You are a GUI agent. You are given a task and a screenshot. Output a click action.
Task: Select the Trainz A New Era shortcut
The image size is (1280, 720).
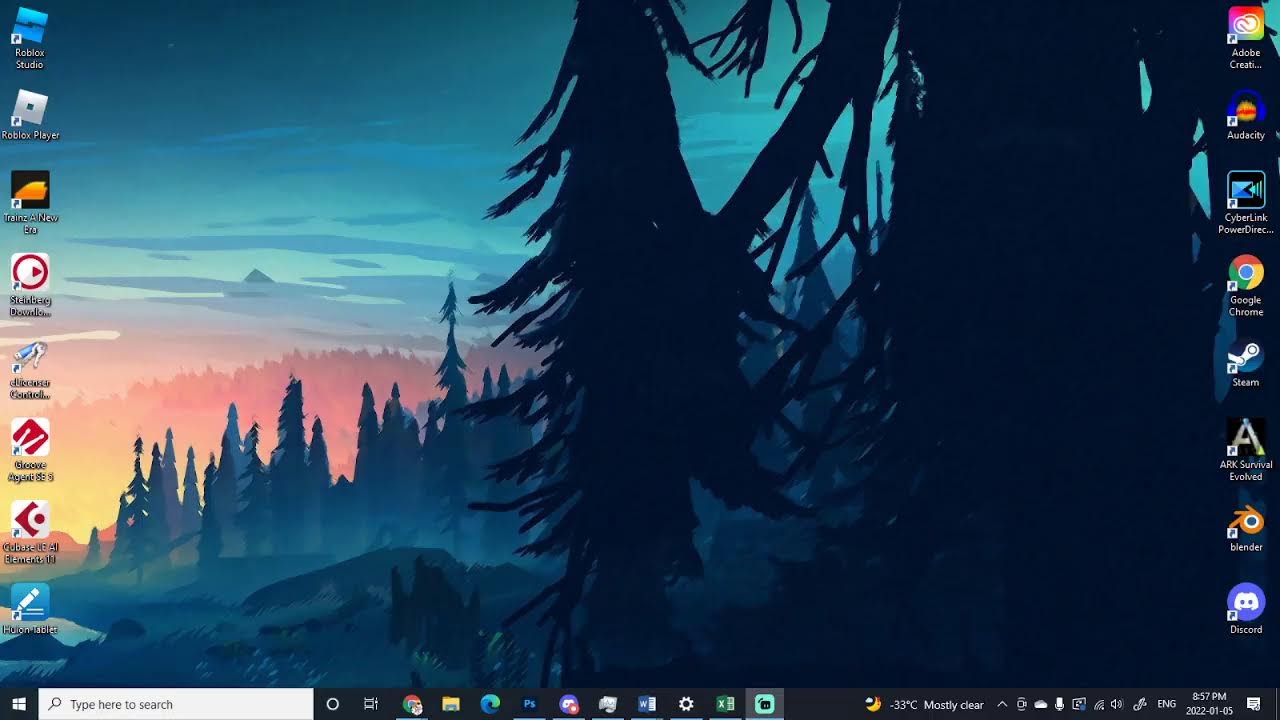[30, 202]
